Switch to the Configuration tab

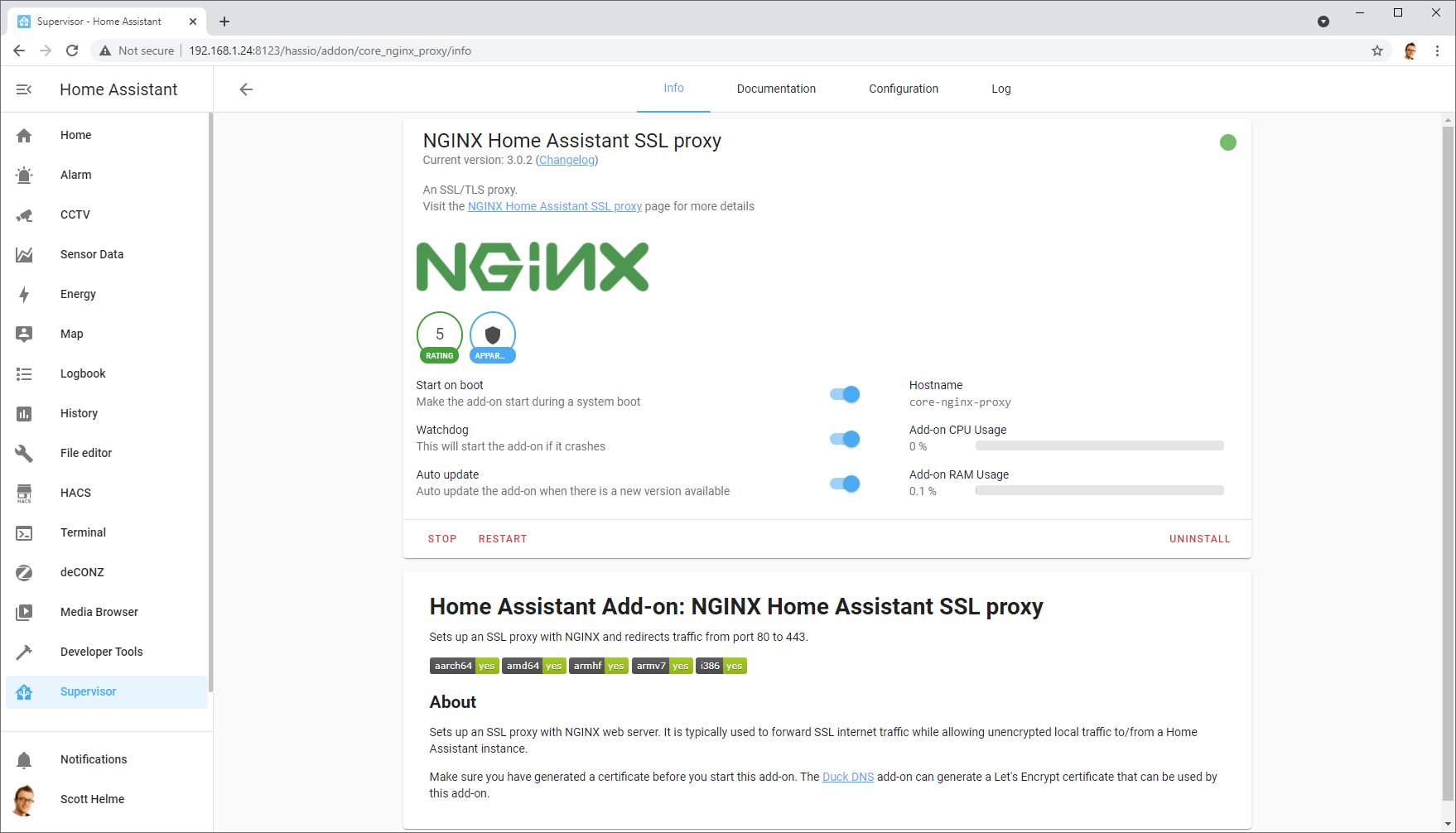904,89
